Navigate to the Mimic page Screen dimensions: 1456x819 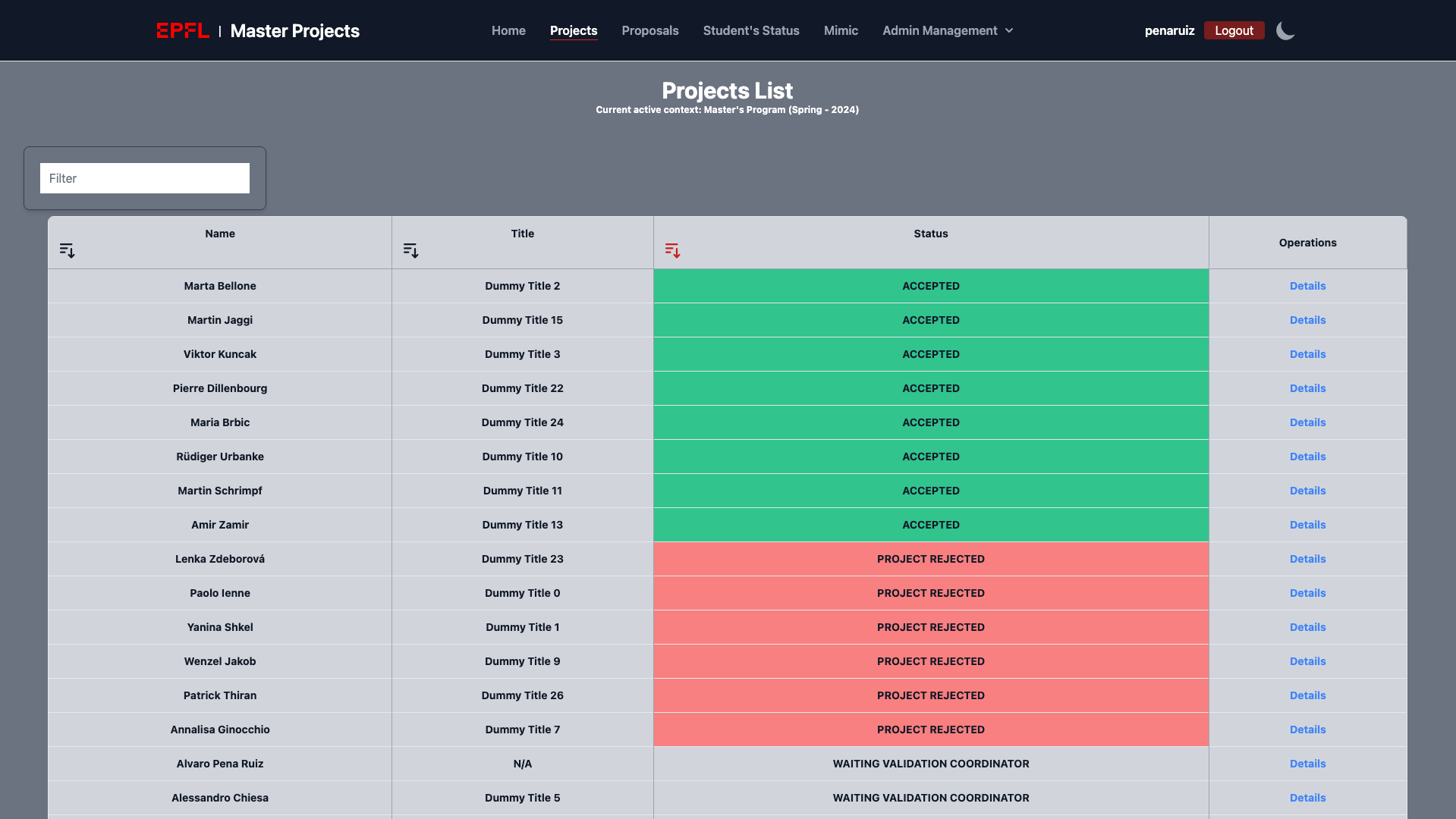pyautogui.click(x=841, y=30)
